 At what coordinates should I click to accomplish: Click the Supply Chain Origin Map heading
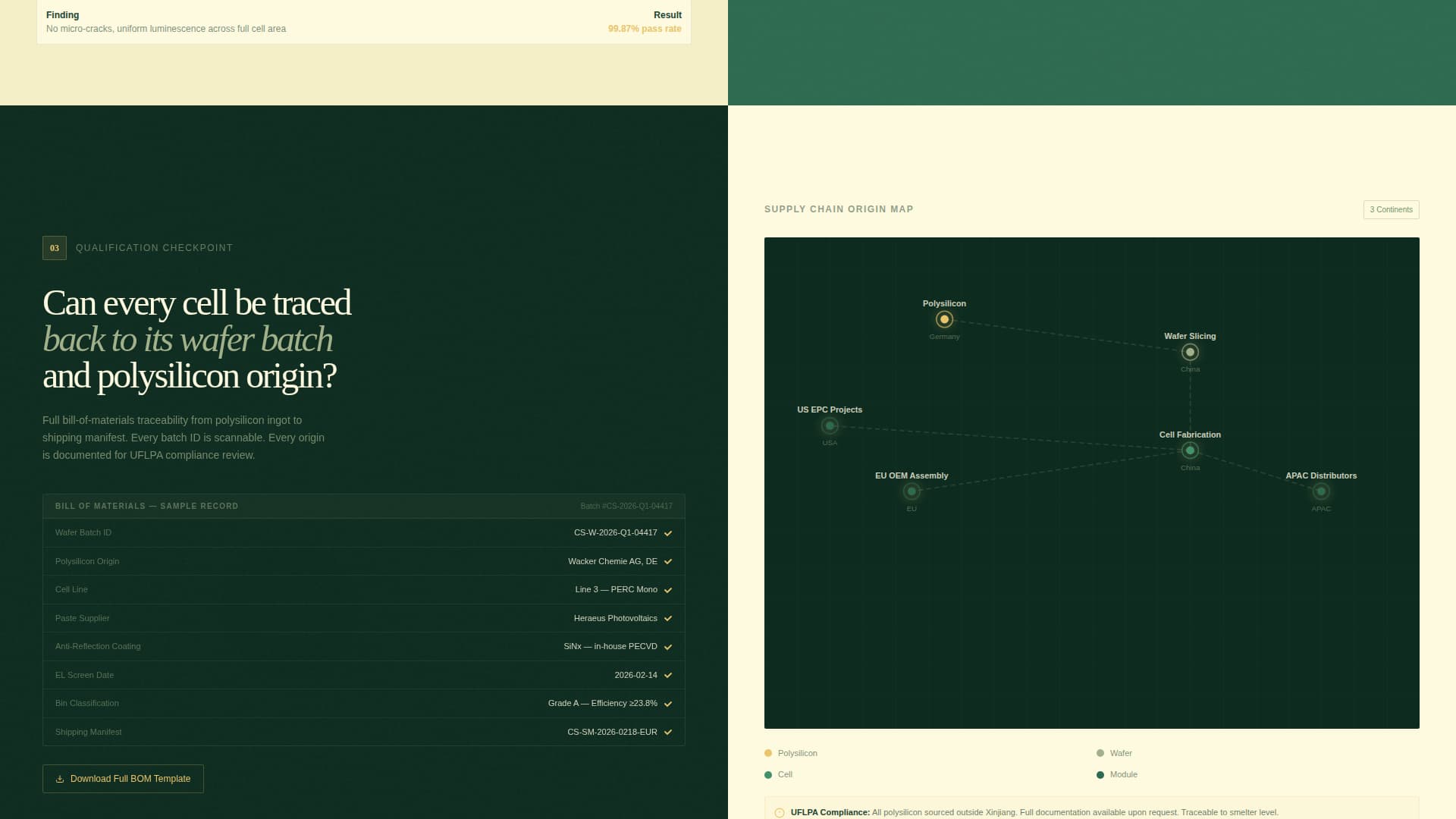(838, 209)
